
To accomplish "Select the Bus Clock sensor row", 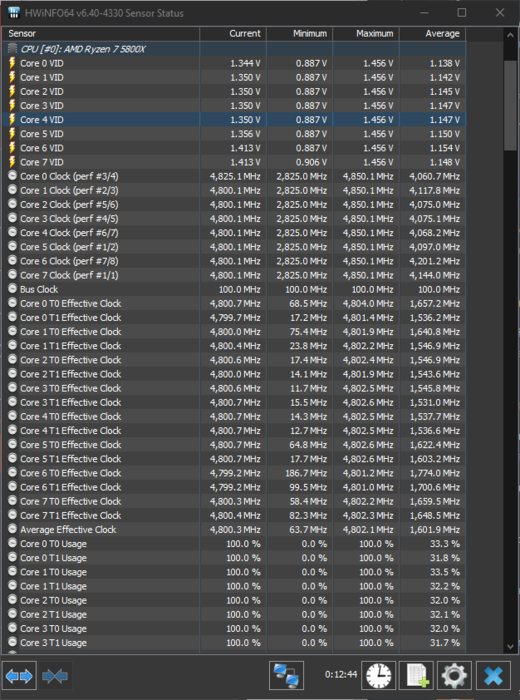I will [234, 289].
